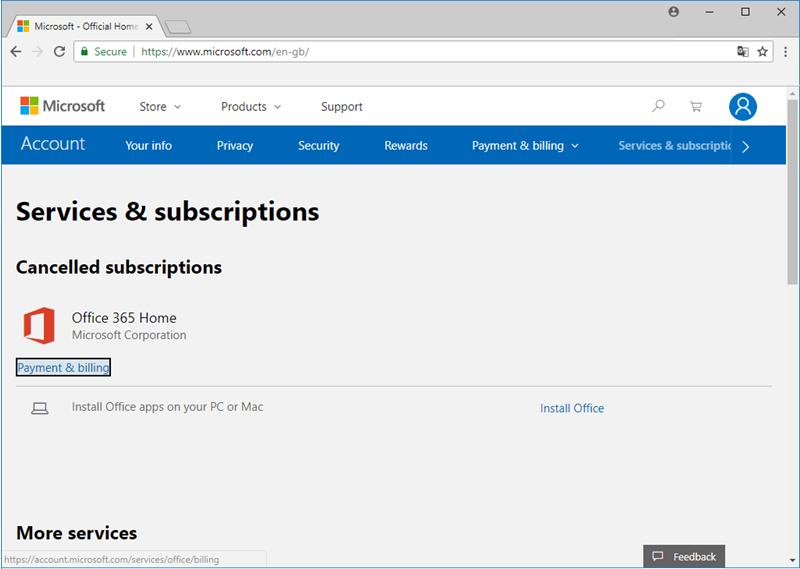Close the Microsoft - Official Home tab
800x569 pixels.
(149, 27)
